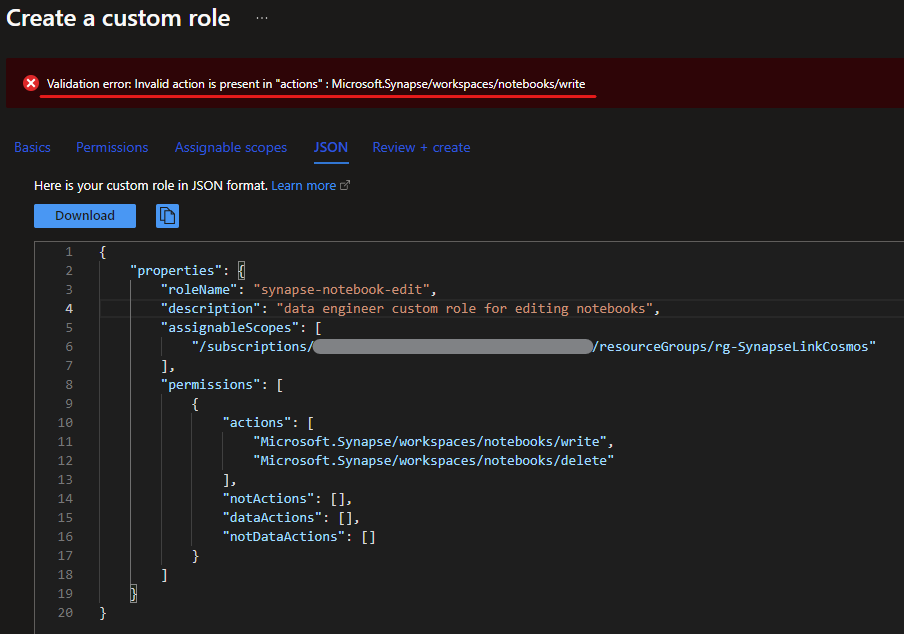
Task: Click the "properties" key on line 2
Action: pyautogui.click(x=176, y=270)
